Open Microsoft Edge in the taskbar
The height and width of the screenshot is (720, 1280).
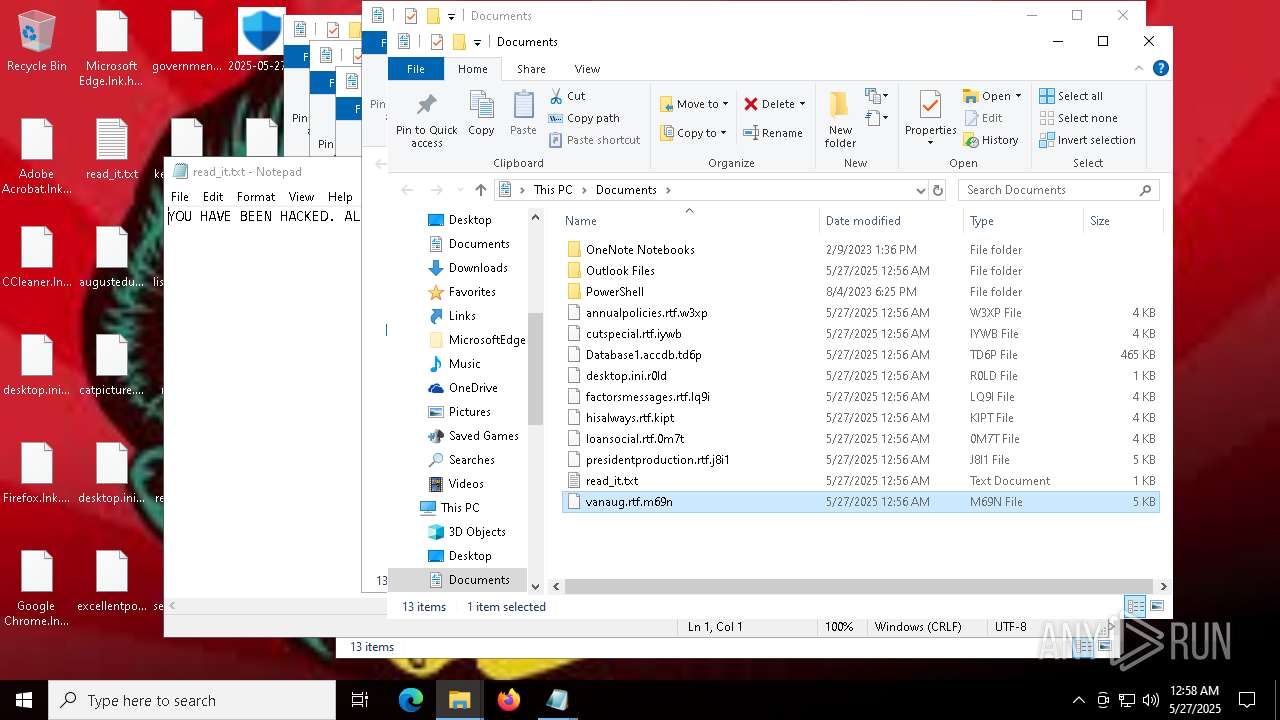411,700
